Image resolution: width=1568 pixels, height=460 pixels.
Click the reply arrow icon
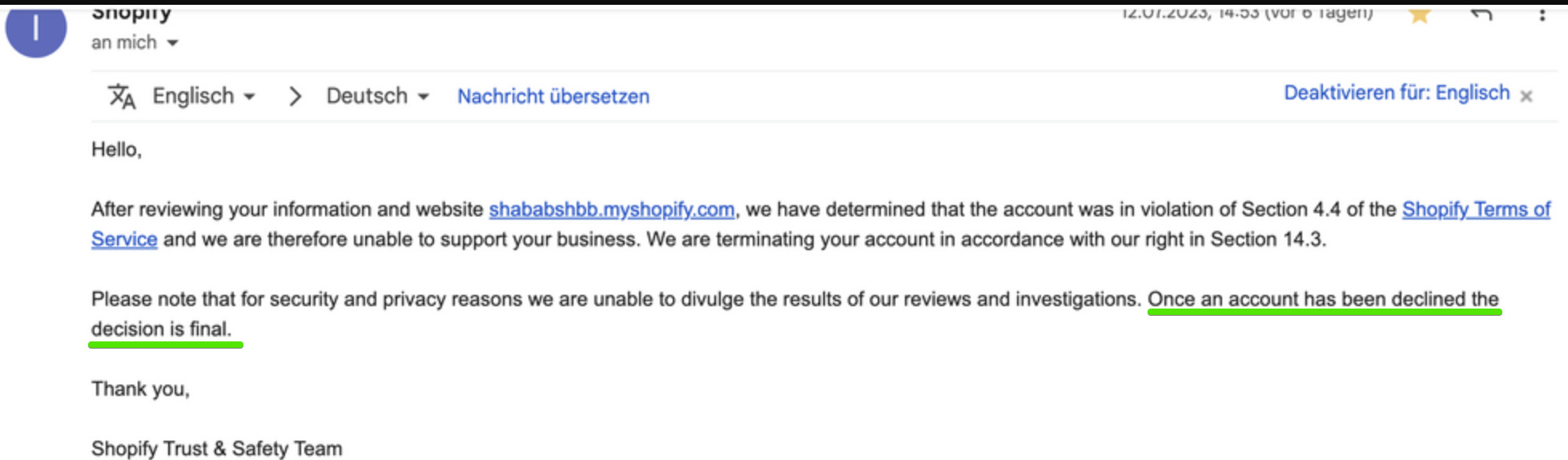(x=1481, y=14)
